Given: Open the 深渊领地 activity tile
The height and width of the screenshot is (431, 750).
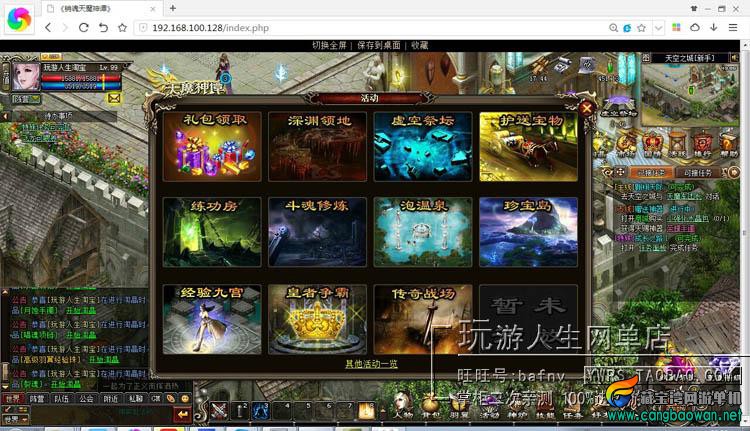Looking at the screenshot, I should (x=317, y=146).
